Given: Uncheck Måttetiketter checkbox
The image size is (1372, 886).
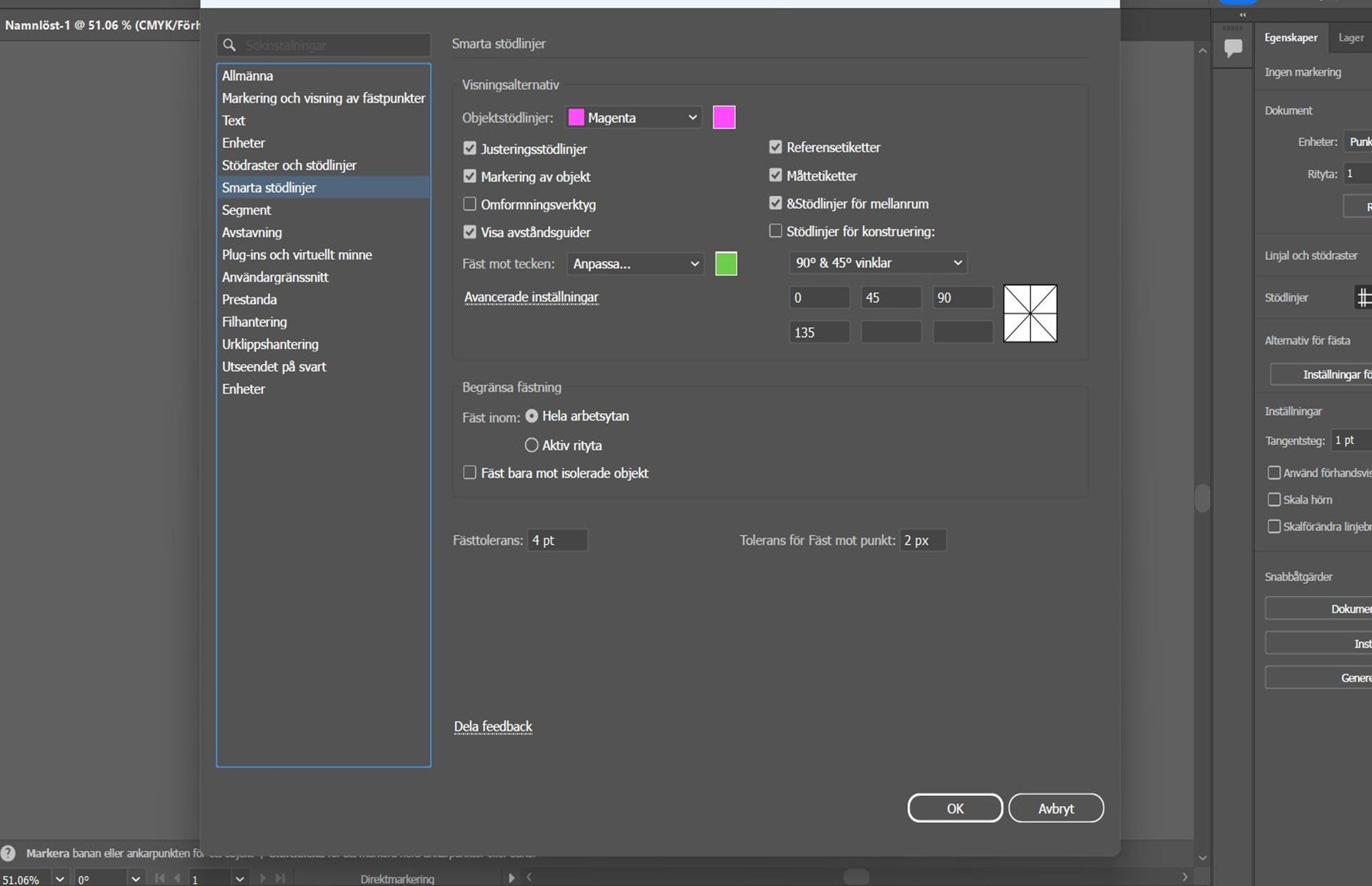Looking at the screenshot, I should [775, 175].
